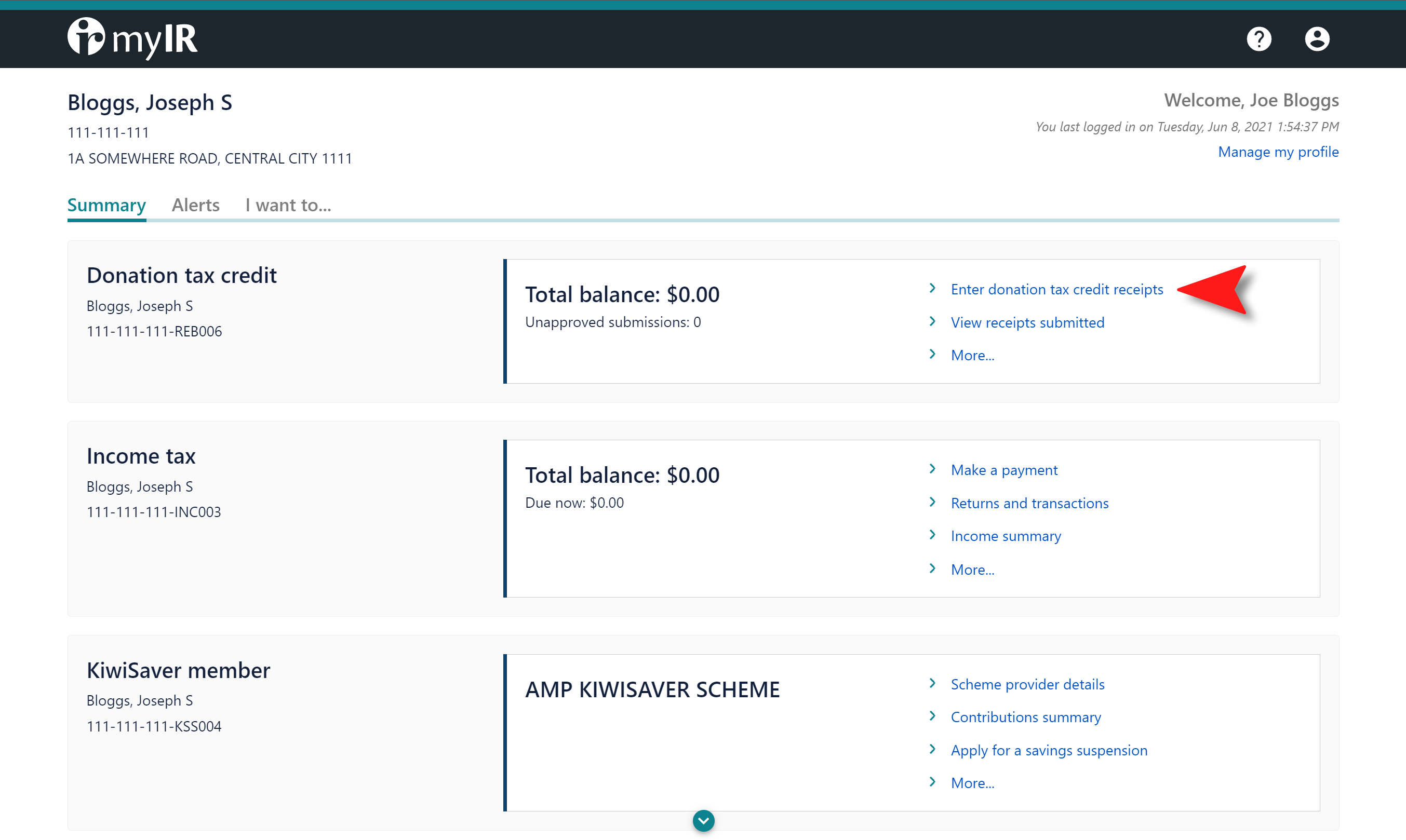Open the user account profile icon

1317,39
